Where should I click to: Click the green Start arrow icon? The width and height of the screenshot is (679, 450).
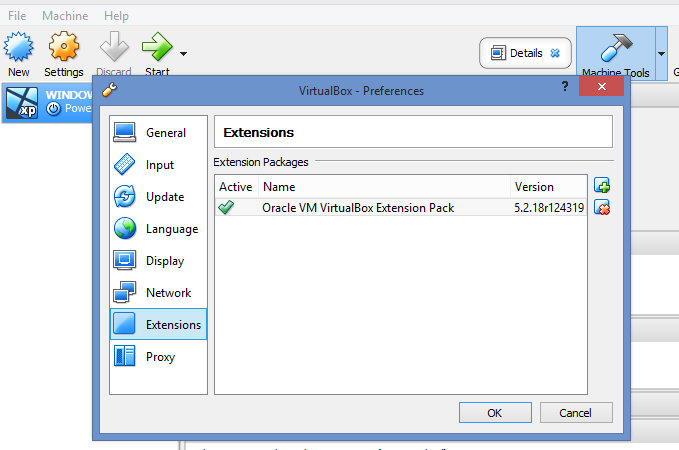point(157,46)
